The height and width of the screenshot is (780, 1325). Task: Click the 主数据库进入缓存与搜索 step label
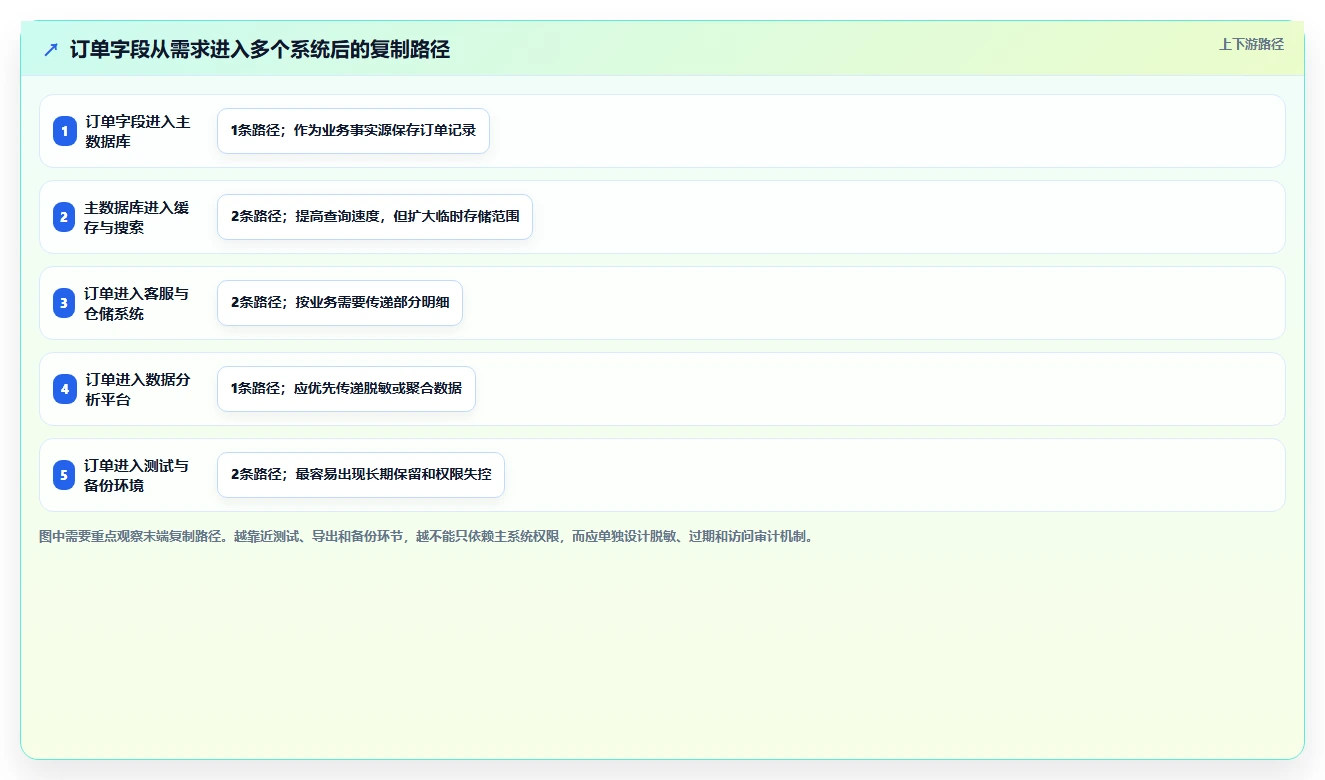137,217
